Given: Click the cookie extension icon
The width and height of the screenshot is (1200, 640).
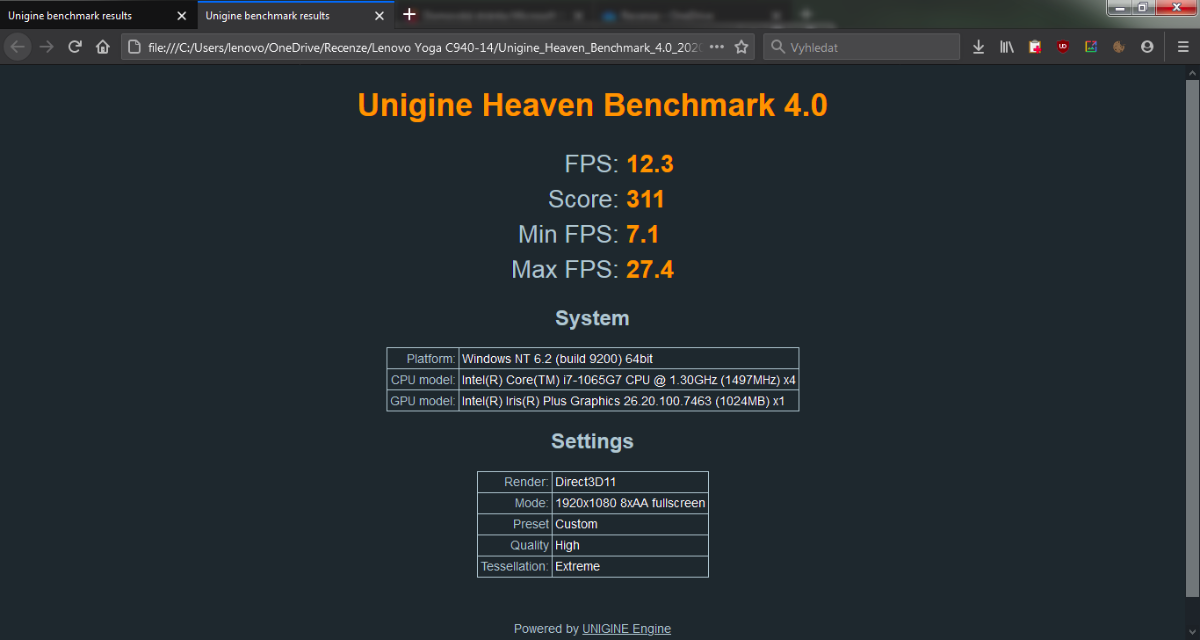Looking at the screenshot, I should point(1119,47).
